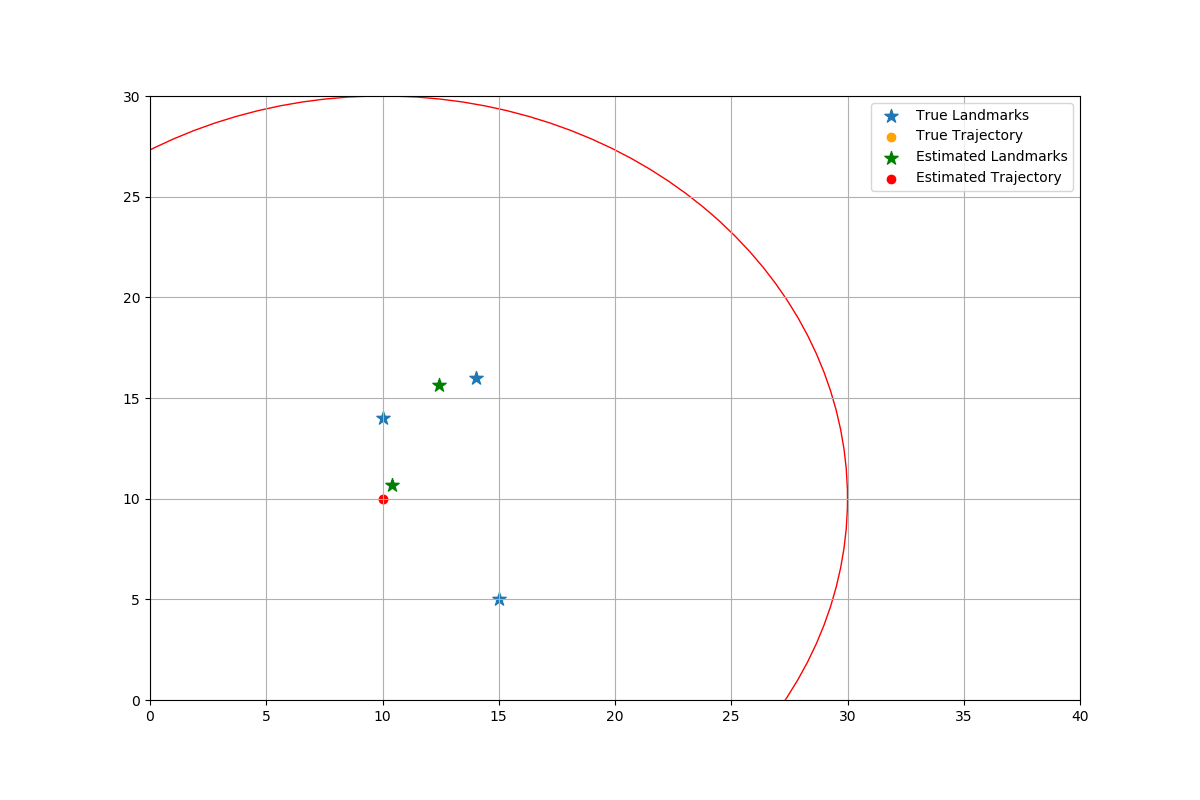This screenshot has width=1200, height=800.
Task: Click the x-axis tick label 40
Action: pos(1080,717)
